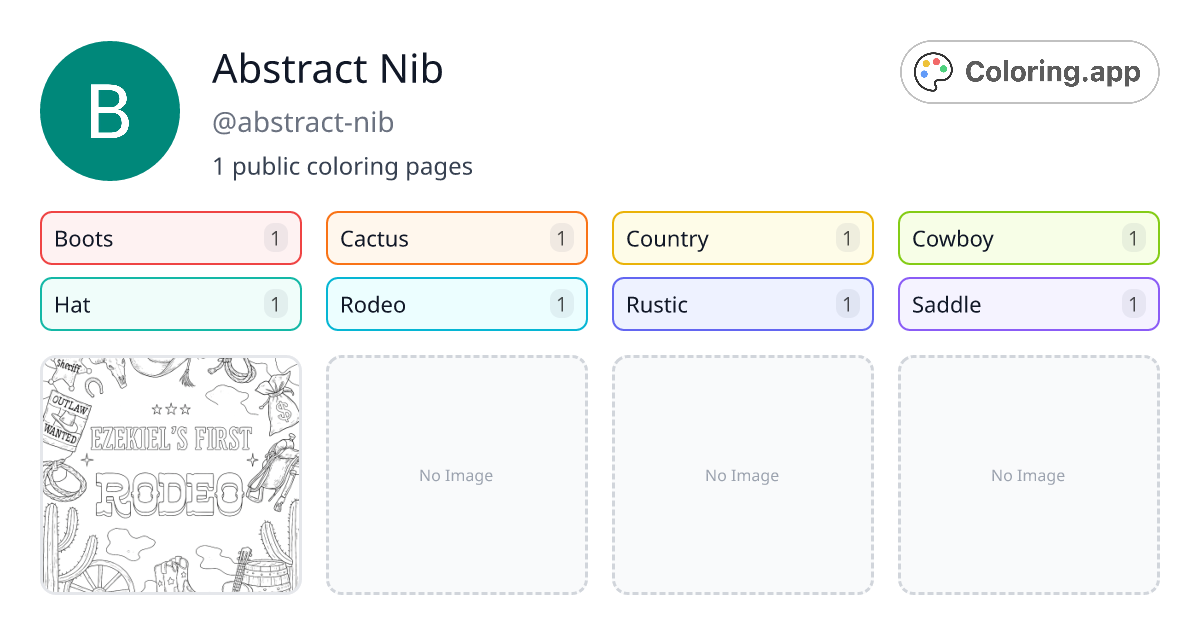This screenshot has width=1200, height=630.
Task: Click the count badge on Boots tag
Action: 276,238
